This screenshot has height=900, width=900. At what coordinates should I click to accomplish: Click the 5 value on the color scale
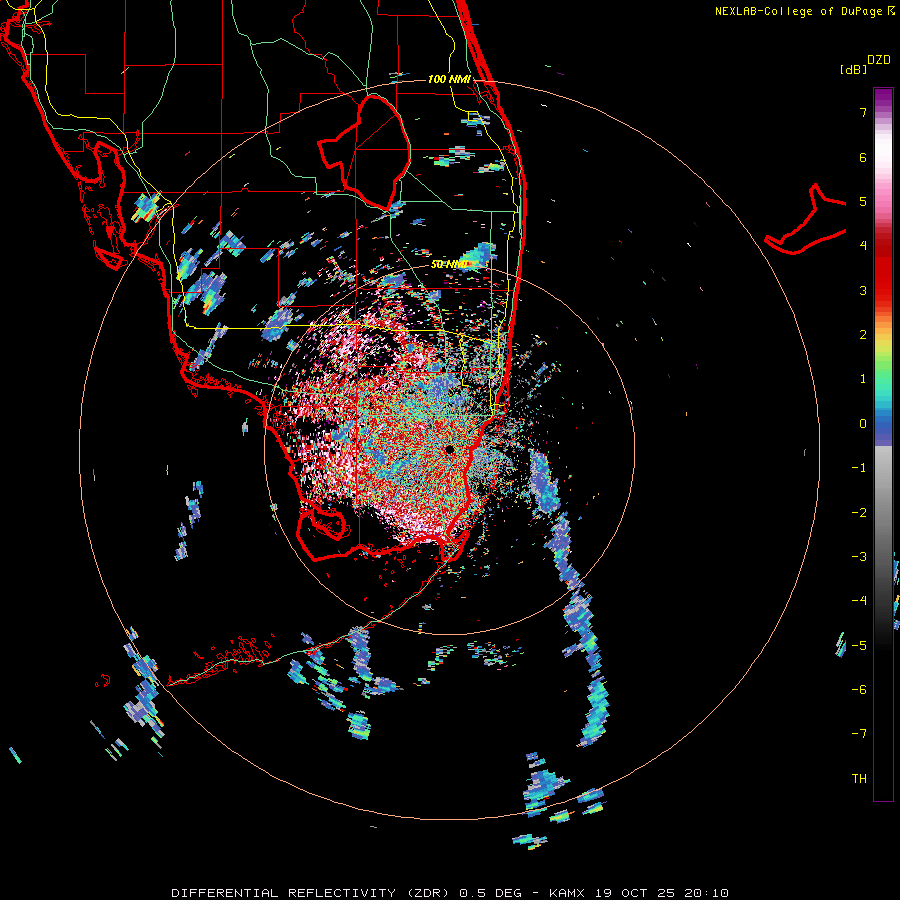pyautogui.click(x=863, y=201)
